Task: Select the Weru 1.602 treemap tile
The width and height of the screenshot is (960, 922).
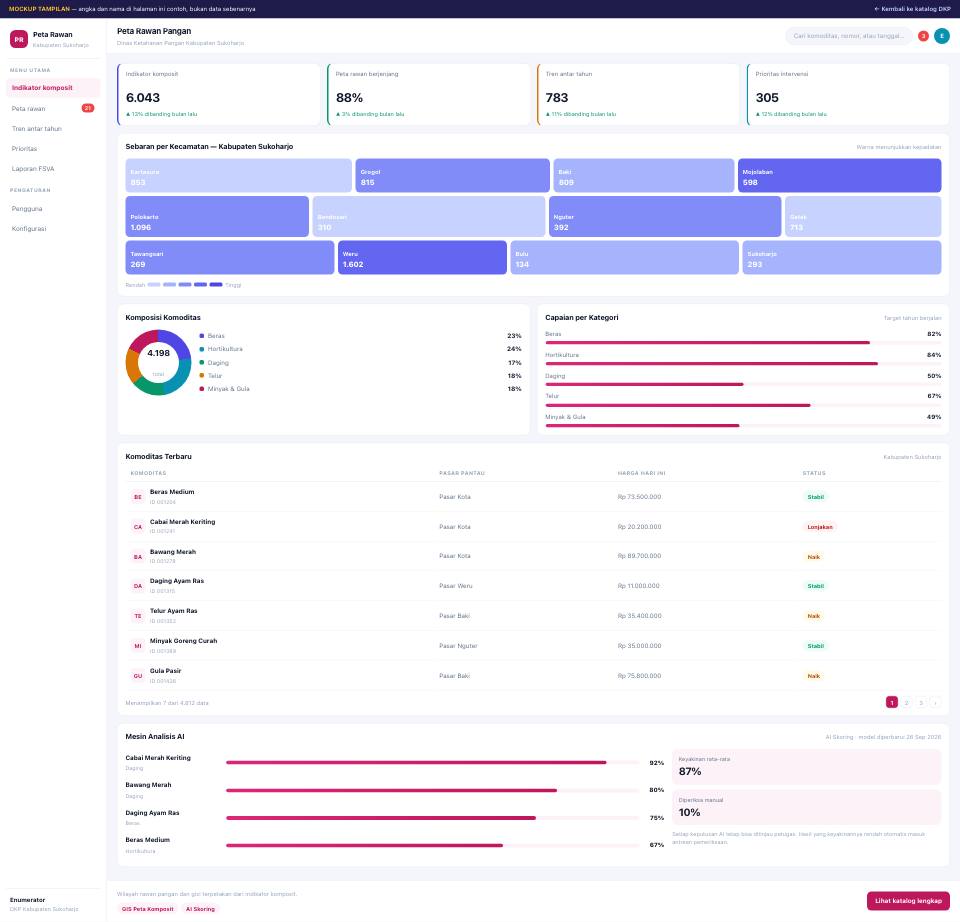Action: 422,258
